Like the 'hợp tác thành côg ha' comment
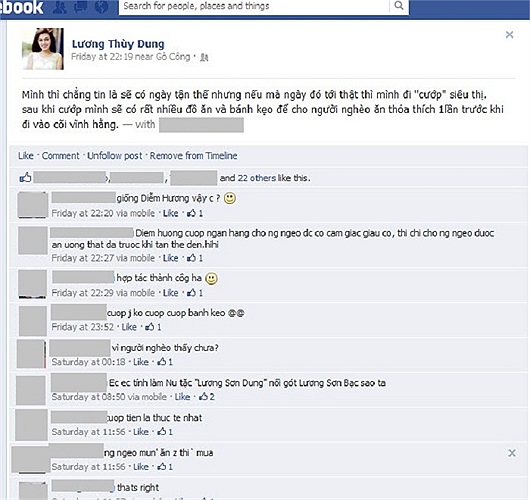Screen dimensions: 530x500 pyautogui.click(x=170, y=293)
